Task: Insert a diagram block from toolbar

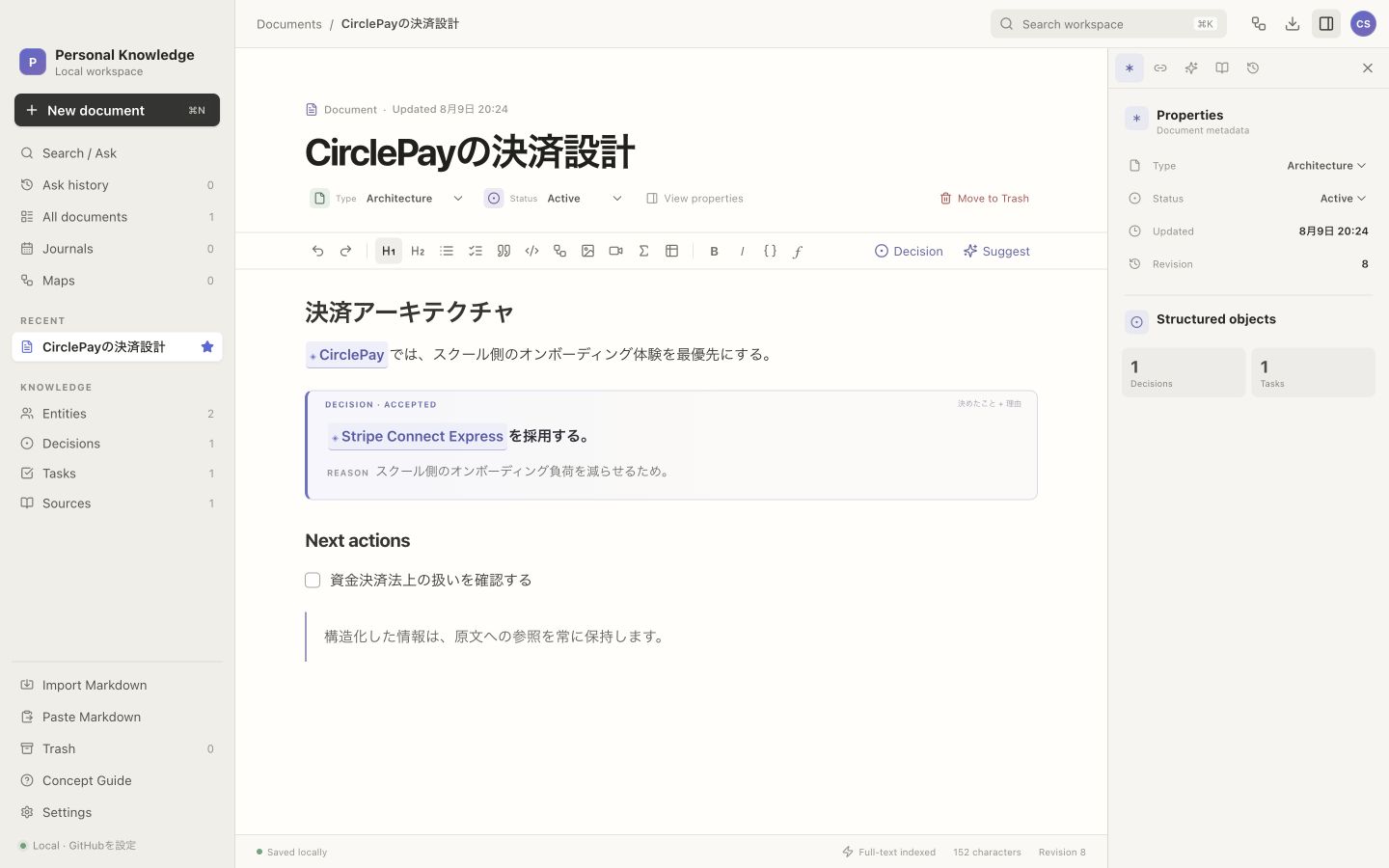Action: (559, 251)
